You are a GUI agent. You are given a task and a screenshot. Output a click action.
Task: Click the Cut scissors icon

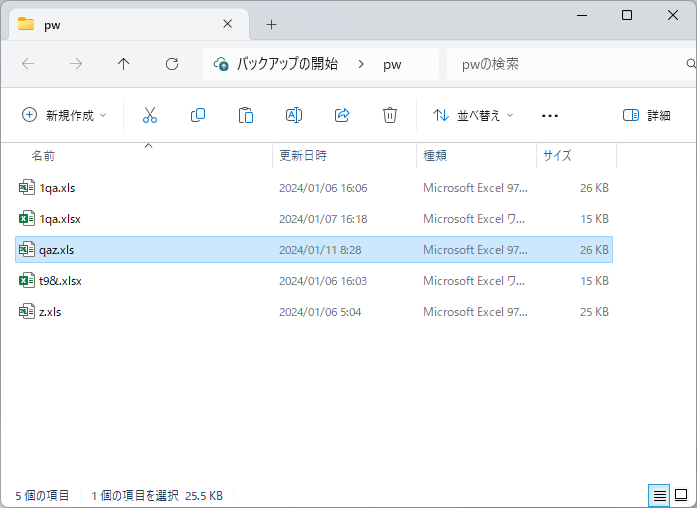[x=150, y=115]
